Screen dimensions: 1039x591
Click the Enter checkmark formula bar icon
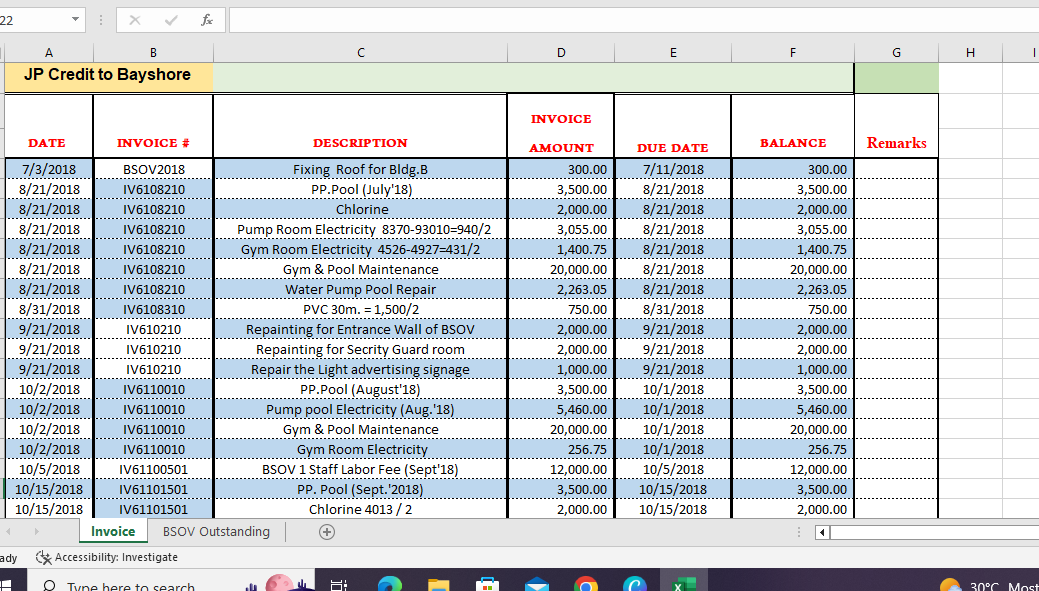[172, 21]
